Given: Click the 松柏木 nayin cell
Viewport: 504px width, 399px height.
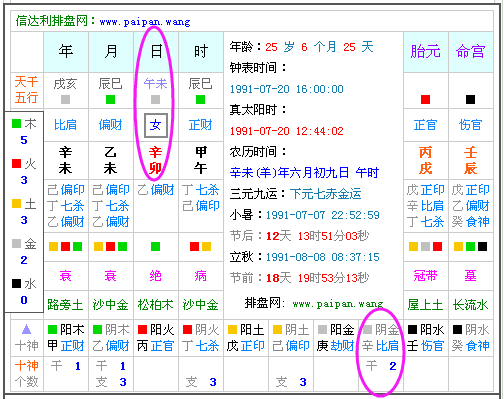Looking at the screenshot, I should coord(155,305).
